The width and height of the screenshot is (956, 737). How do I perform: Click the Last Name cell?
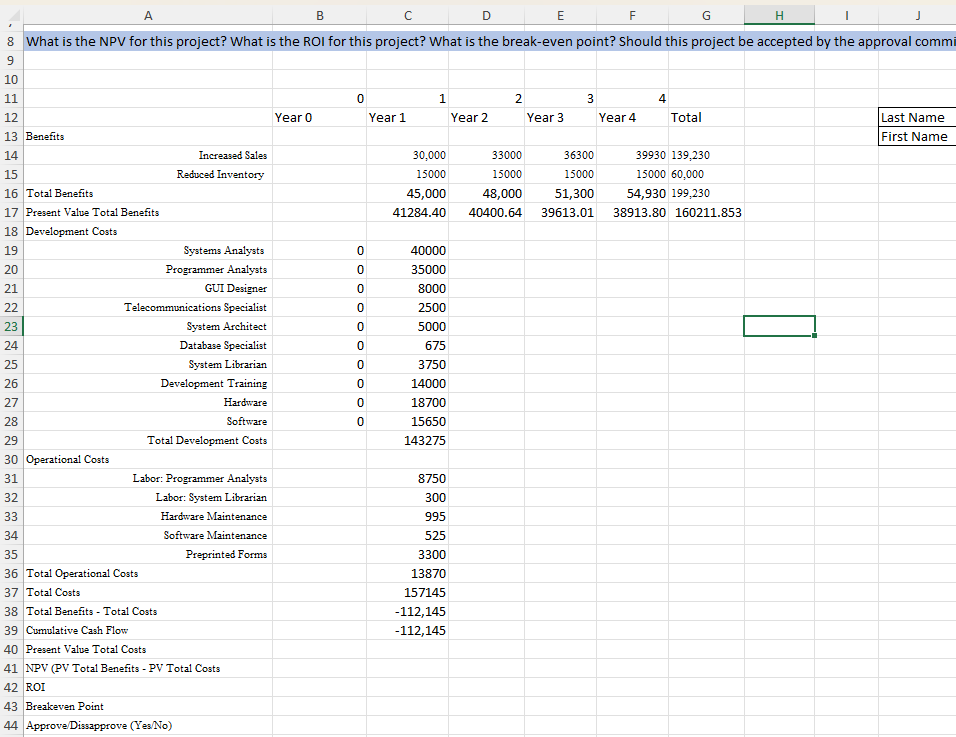click(916, 117)
